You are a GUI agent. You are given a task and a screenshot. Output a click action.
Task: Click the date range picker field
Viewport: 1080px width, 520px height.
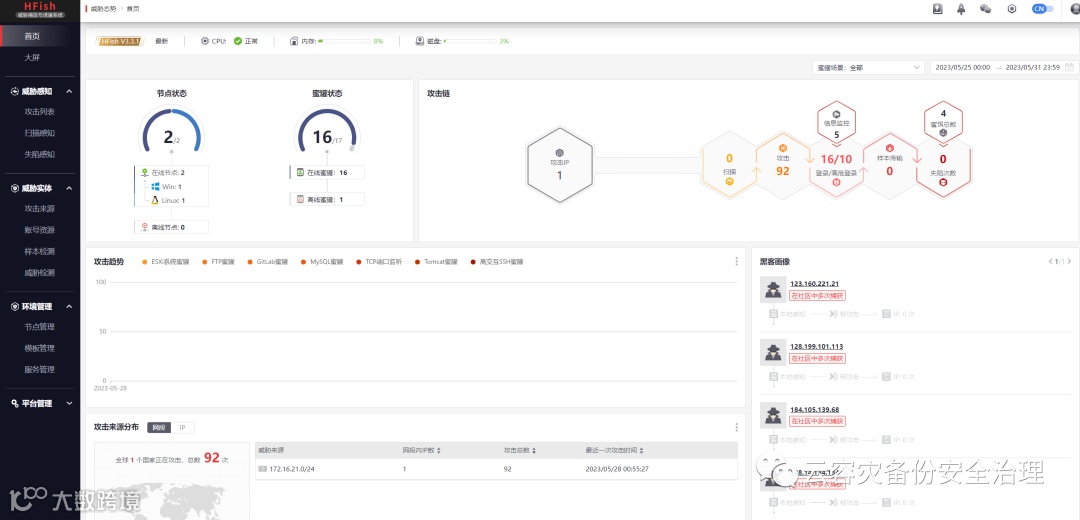click(x=1004, y=67)
